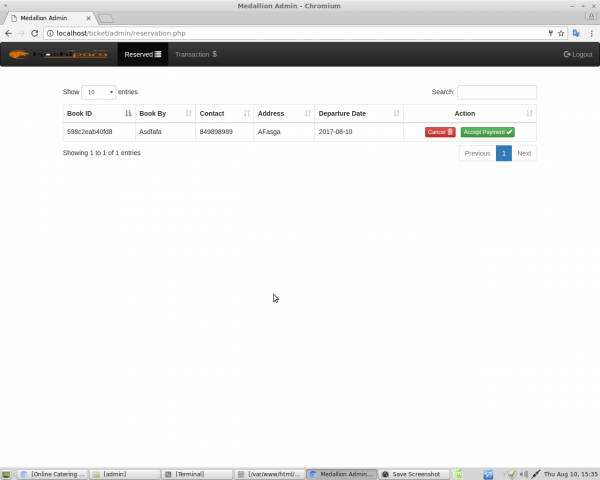Bookmark page with star icon

pos(561,33)
